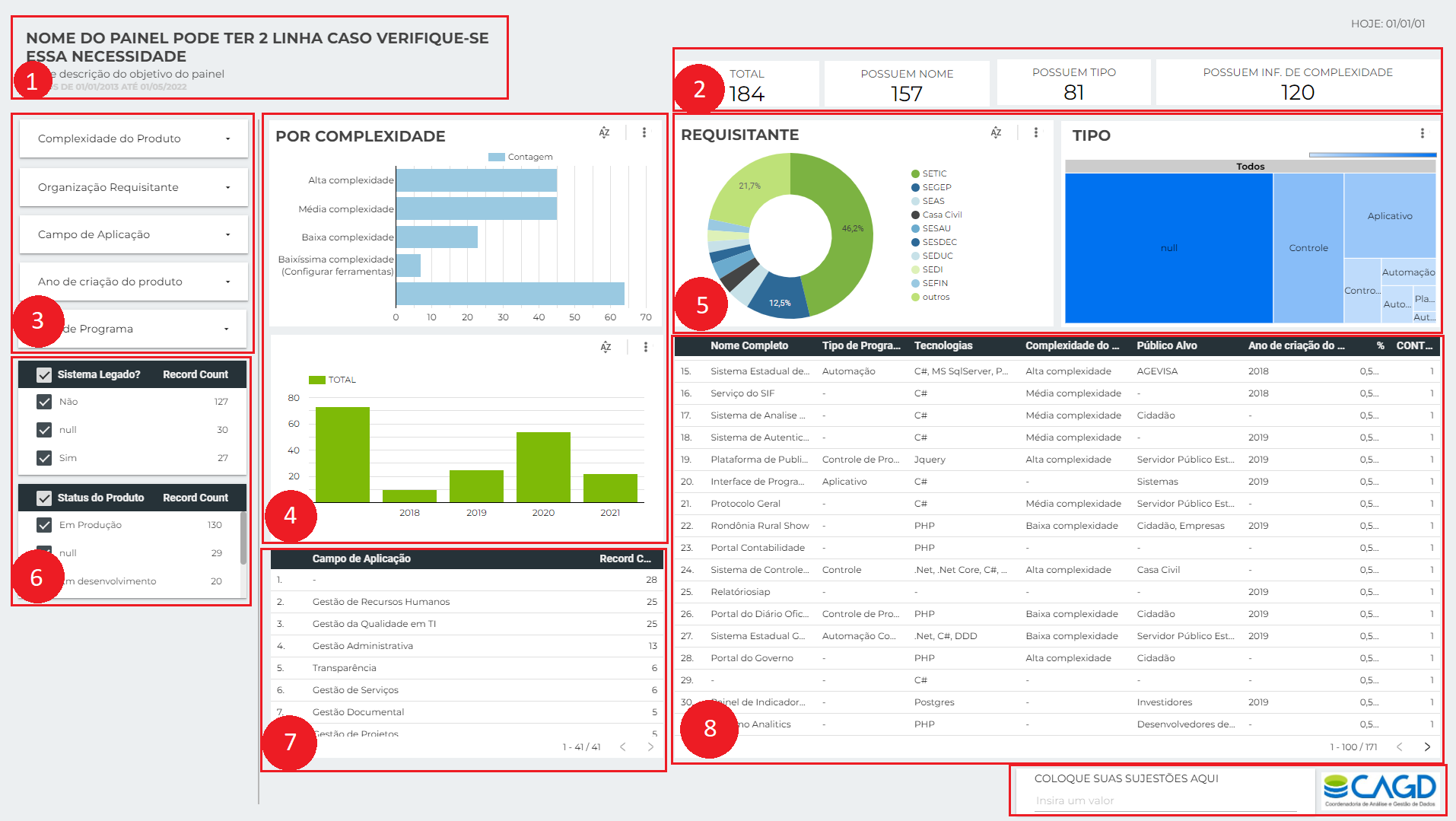Uncheck the Em Produção status checkbox
Viewport: 1456px width, 821px height.
[x=44, y=525]
